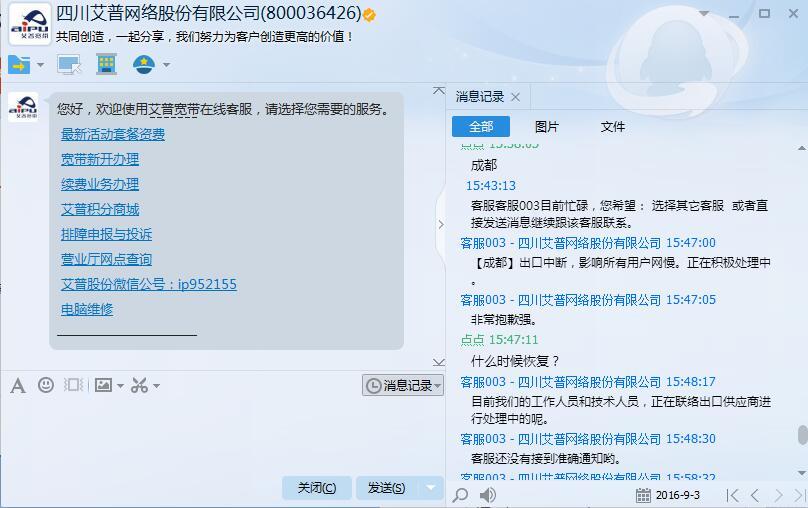Click the history scrollbar down arrow
This screenshot has height=508, width=808.
click(x=802, y=473)
